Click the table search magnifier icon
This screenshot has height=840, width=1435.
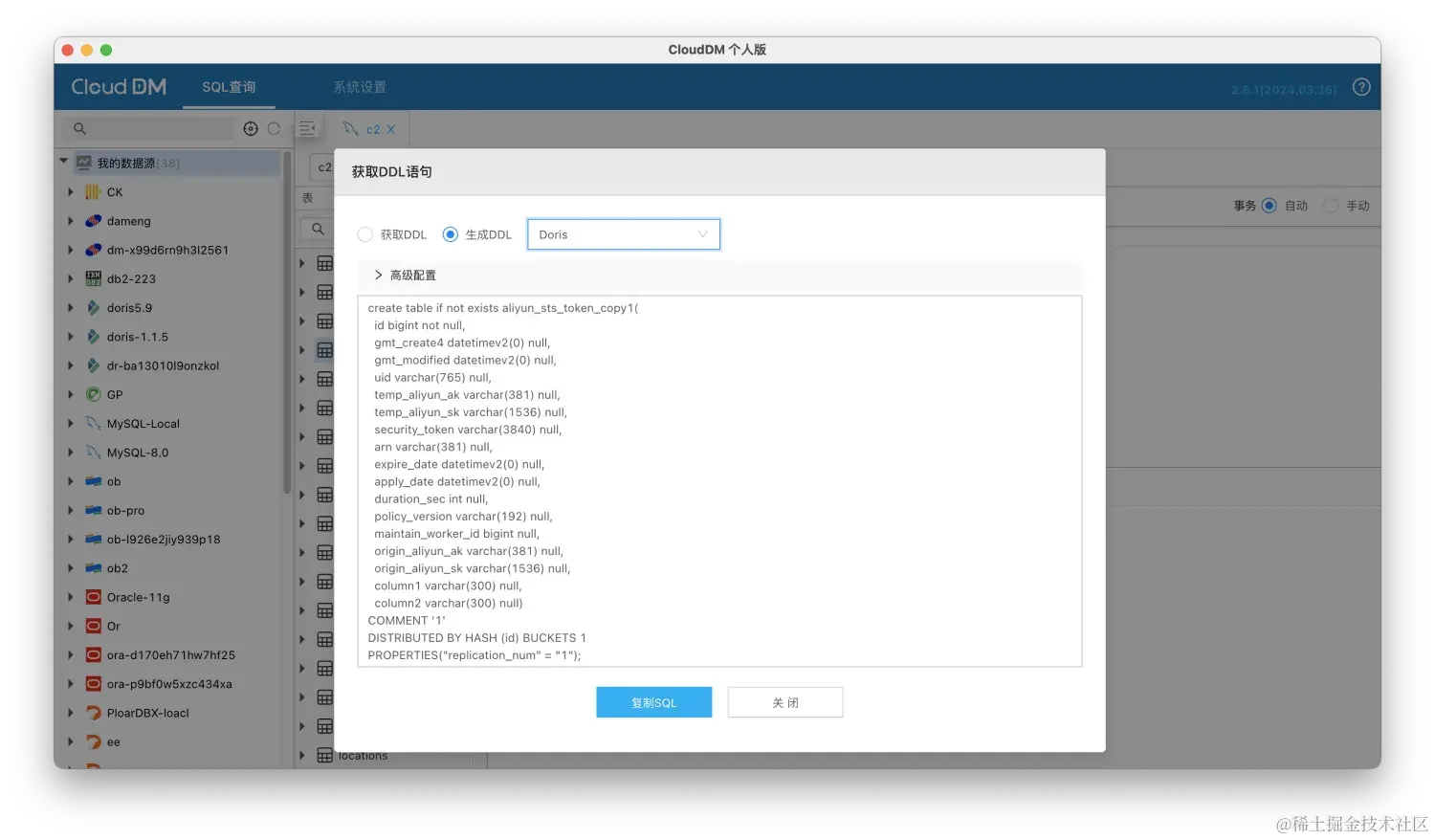(x=318, y=230)
